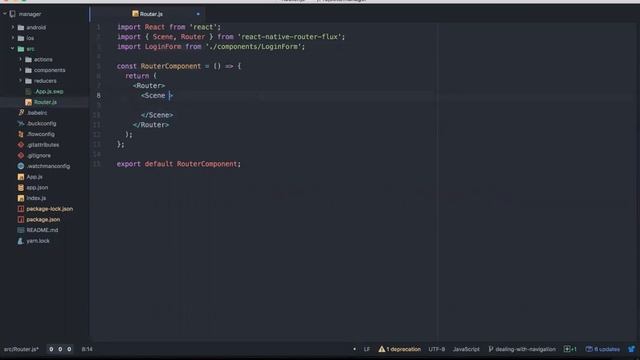This screenshot has height=360, width=640.
Task: Place cursor on export default RouterComponent line
Action: tap(179, 164)
